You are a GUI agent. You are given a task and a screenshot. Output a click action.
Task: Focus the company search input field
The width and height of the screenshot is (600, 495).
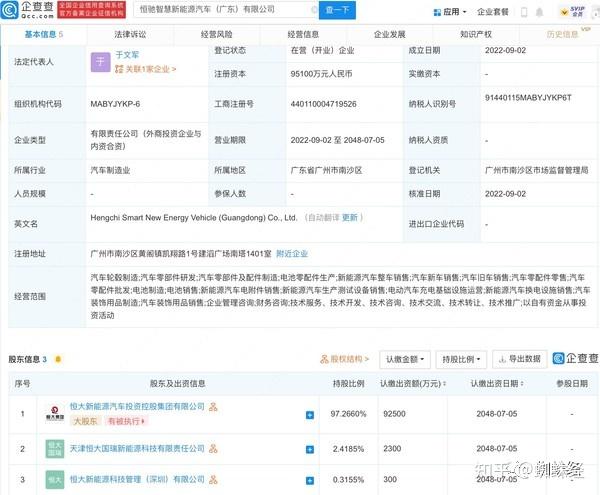(226, 10)
